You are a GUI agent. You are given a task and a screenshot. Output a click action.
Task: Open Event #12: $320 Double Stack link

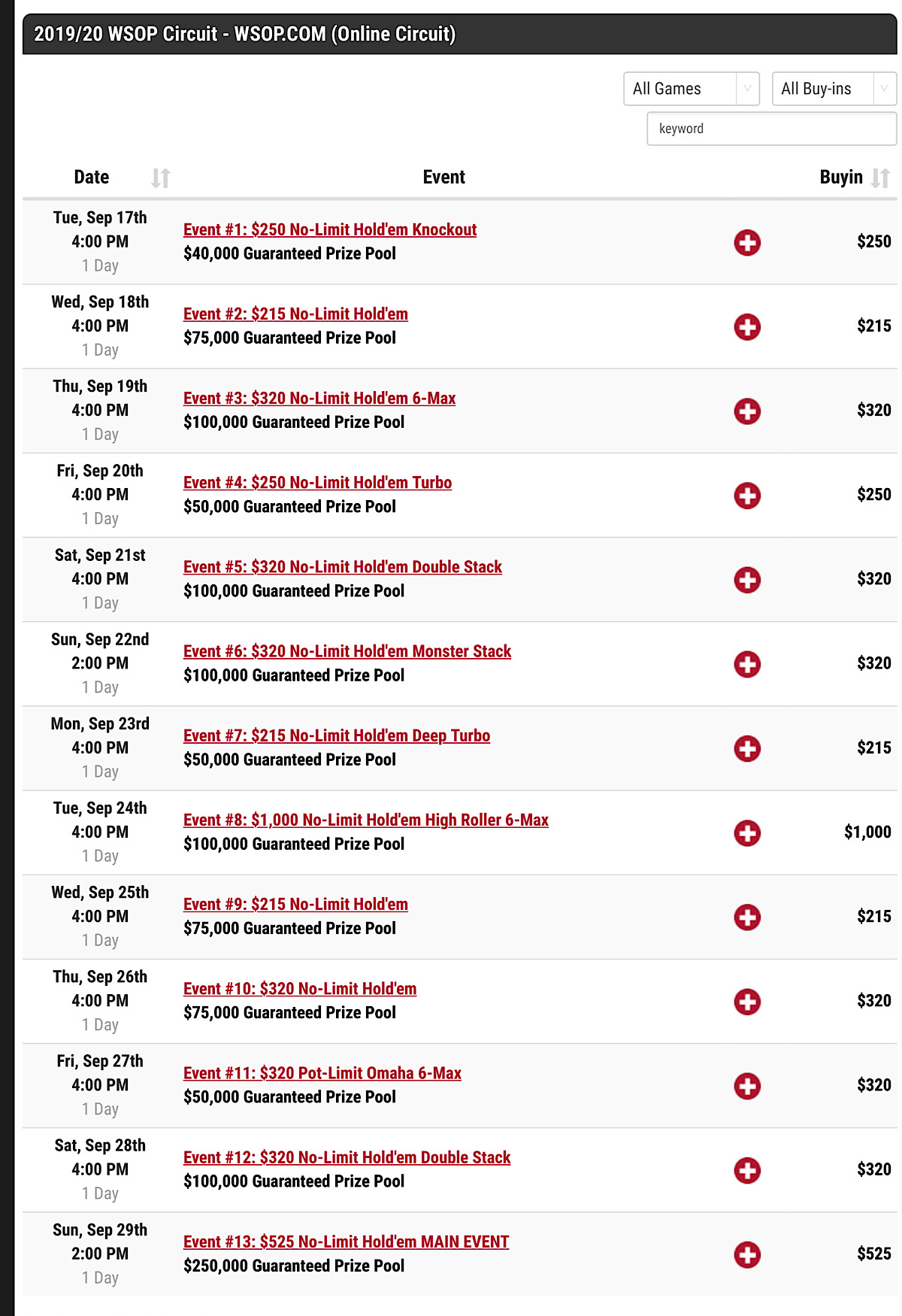[x=347, y=1157]
